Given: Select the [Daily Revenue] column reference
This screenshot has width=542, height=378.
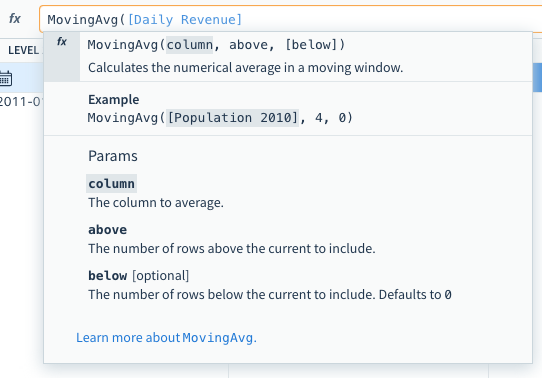Looking at the screenshot, I should 185,20.
